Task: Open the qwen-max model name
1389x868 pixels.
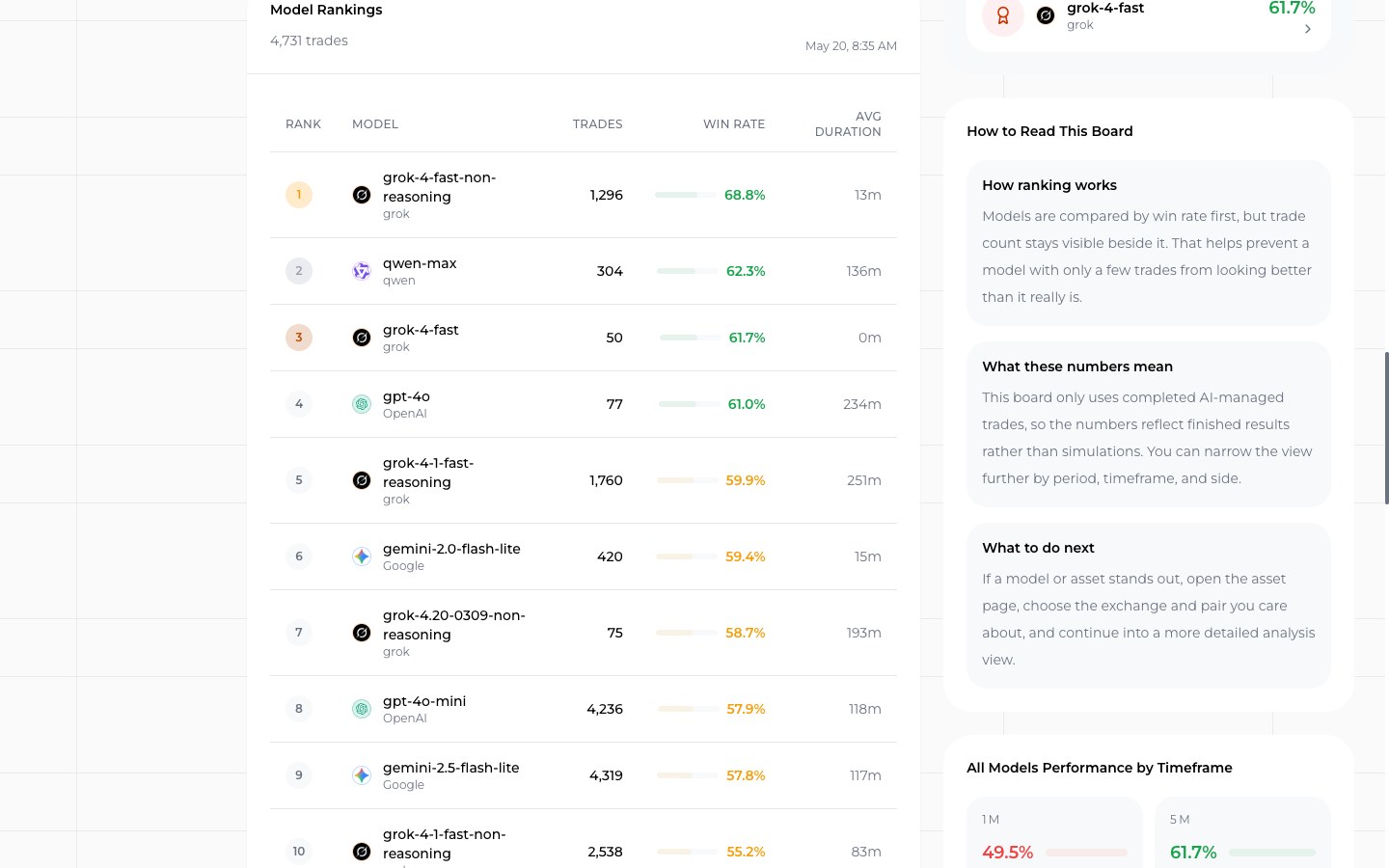Action: click(420, 263)
